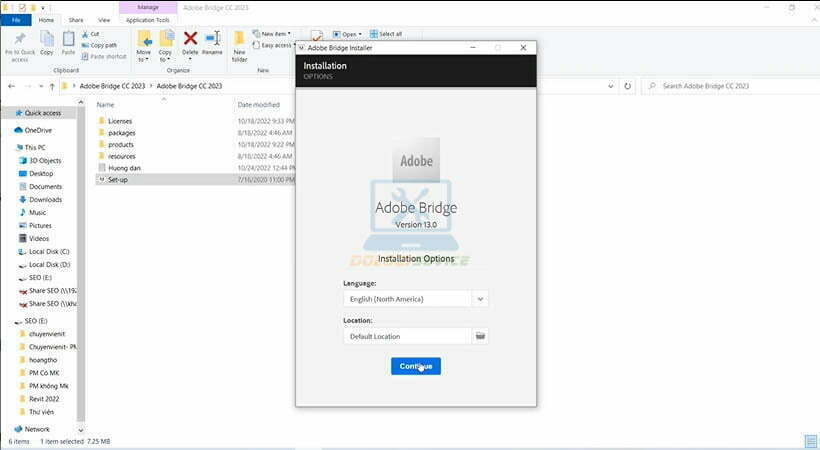Image resolution: width=820 pixels, height=450 pixels.
Task: Open the Language dropdown in installer
Action: [480, 299]
